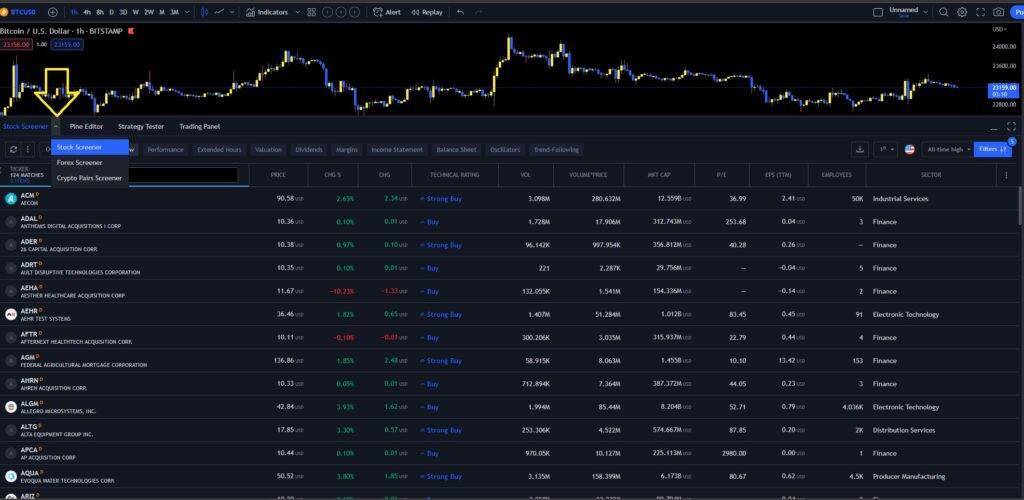Viewport: 1024px width, 500px height.
Task: Redo the chart action
Action: coord(479,12)
